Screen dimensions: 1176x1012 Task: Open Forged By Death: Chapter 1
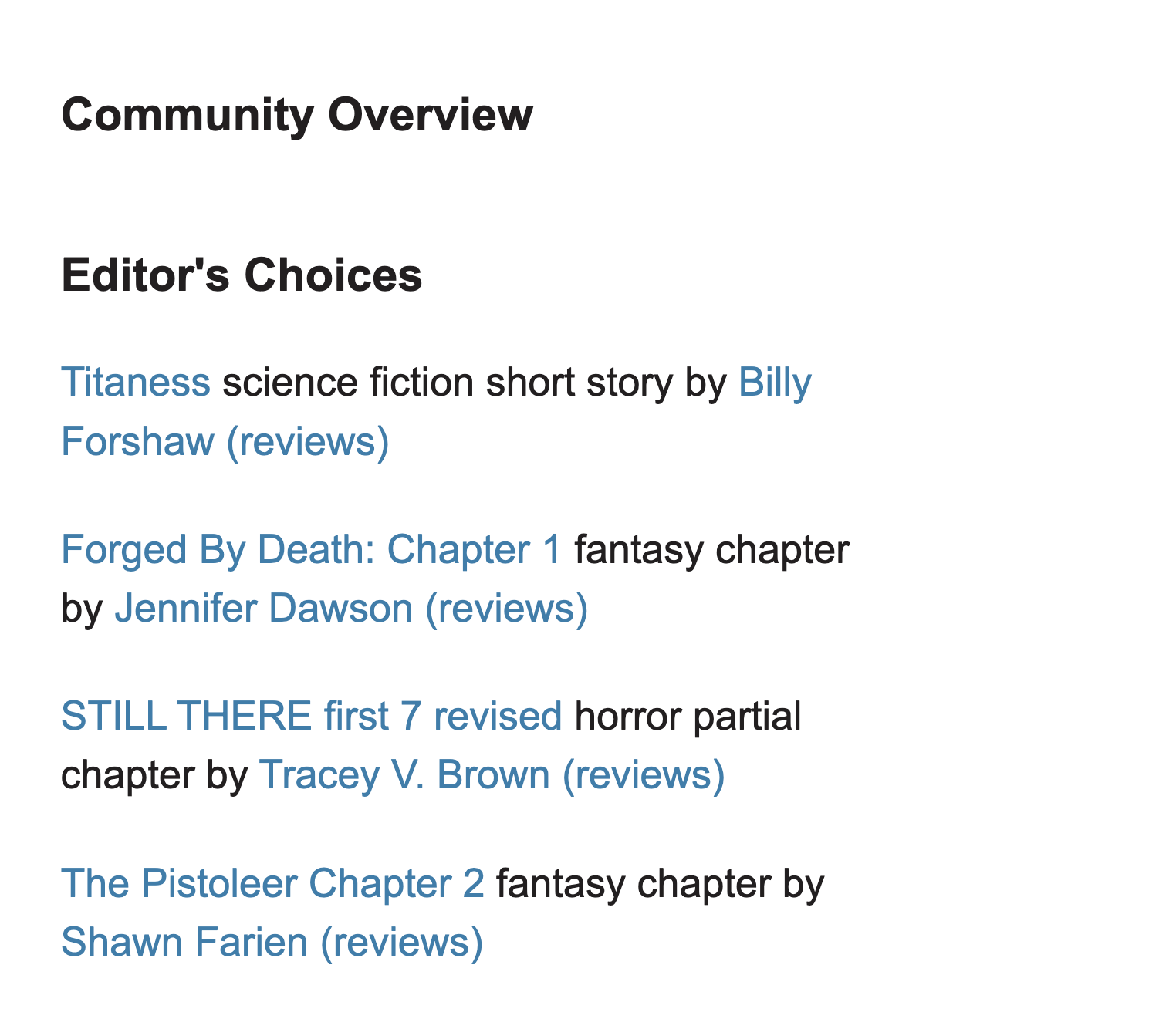click(312, 550)
